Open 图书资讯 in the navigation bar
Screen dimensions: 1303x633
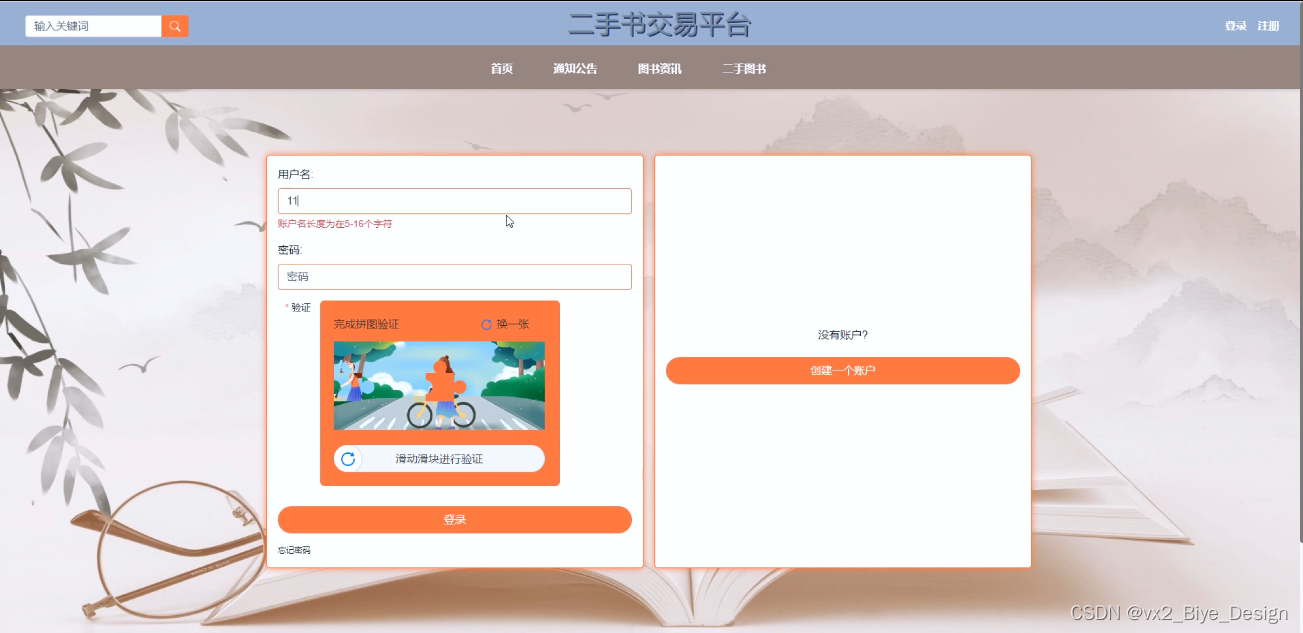click(x=660, y=69)
